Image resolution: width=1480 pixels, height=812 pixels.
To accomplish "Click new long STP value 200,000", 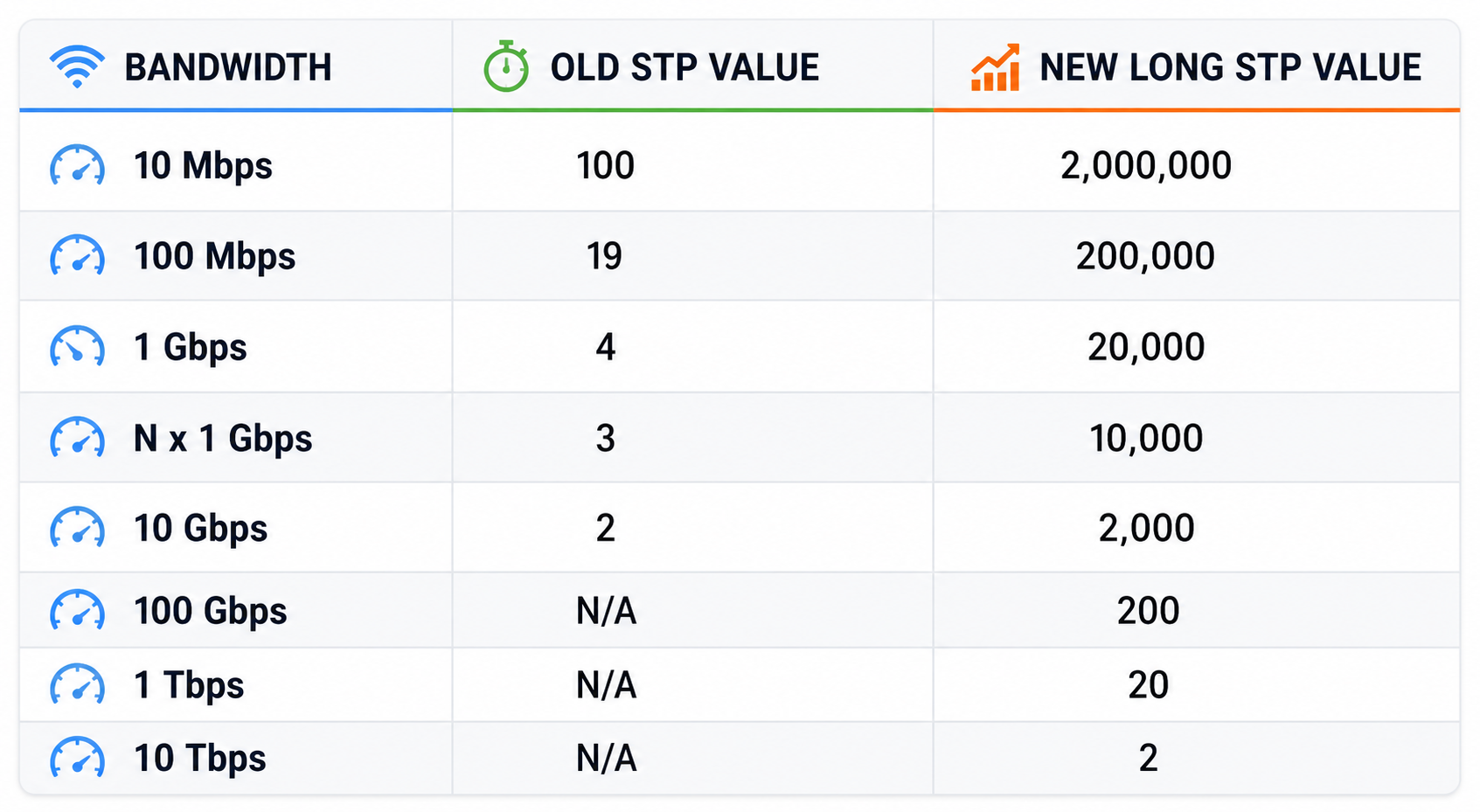I will [x=1145, y=257].
